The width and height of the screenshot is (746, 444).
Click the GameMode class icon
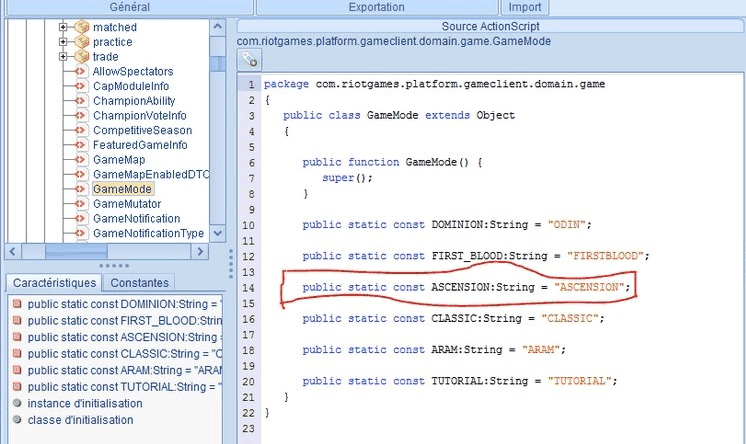click(x=81, y=189)
